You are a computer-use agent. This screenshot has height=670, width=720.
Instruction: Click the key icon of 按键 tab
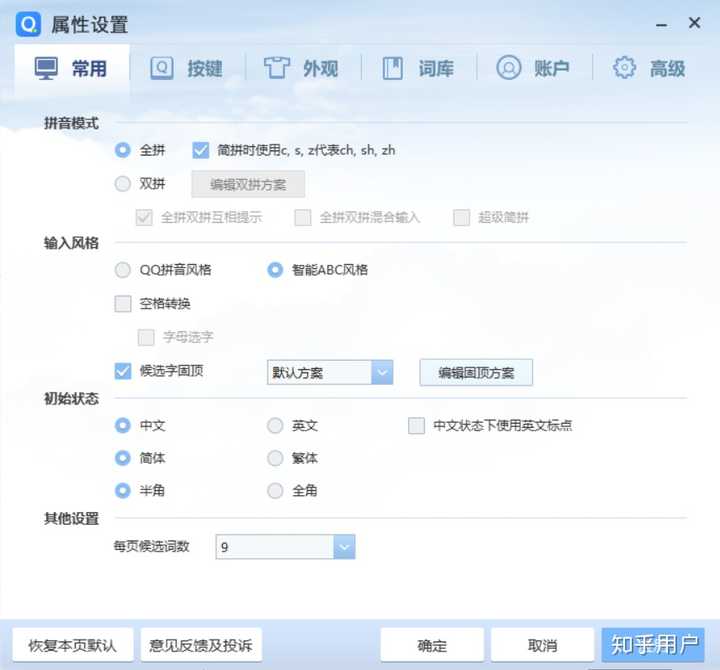coord(162,68)
